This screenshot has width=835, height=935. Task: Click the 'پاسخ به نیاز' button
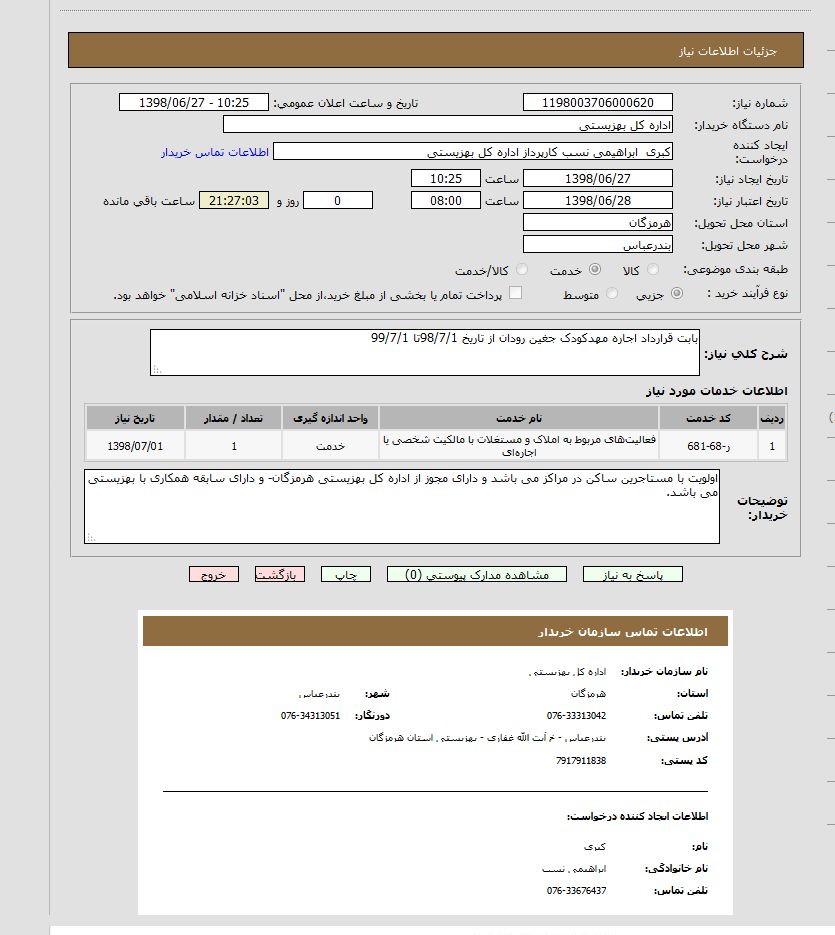click(633, 575)
